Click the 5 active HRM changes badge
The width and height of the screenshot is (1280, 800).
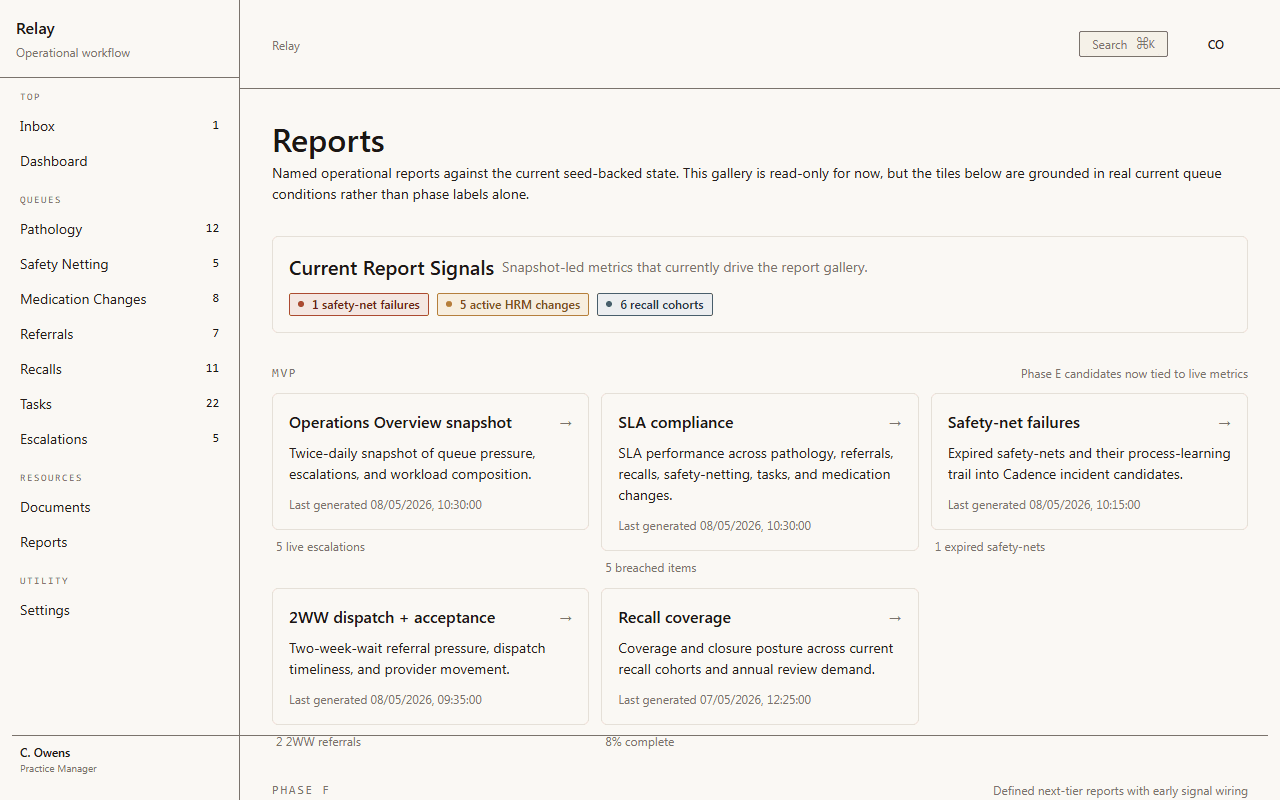point(513,305)
